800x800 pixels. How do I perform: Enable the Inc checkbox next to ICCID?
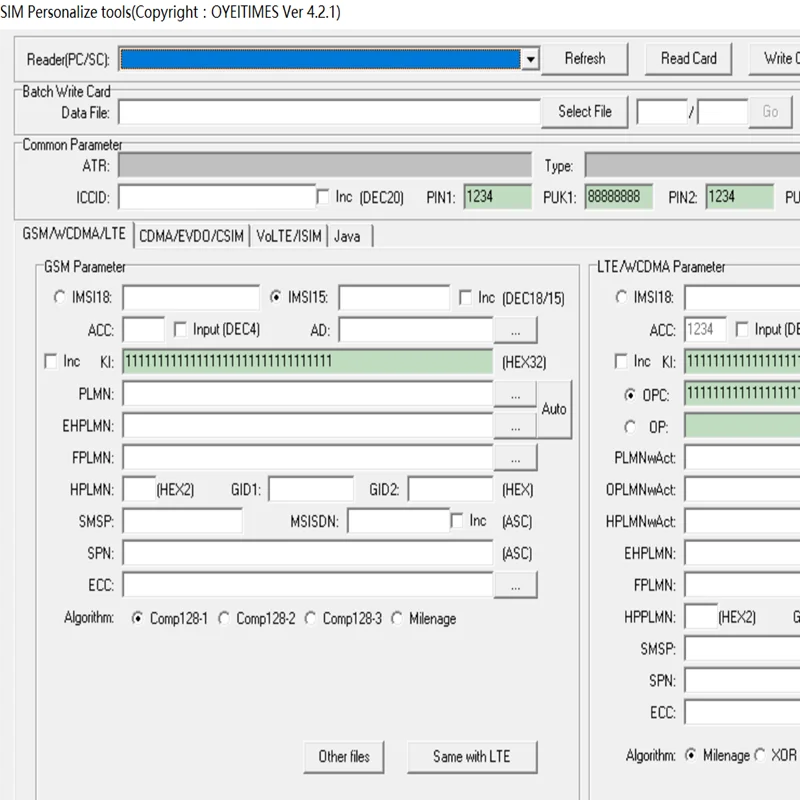(323, 197)
